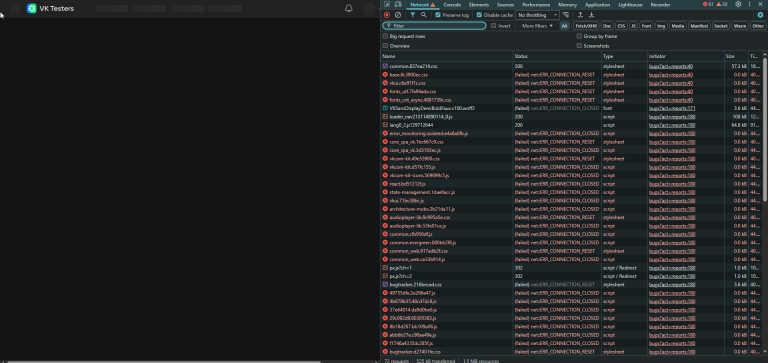
Task: Stop recording network log with red record icon
Action: pyautogui.click(x=387, y=15)
